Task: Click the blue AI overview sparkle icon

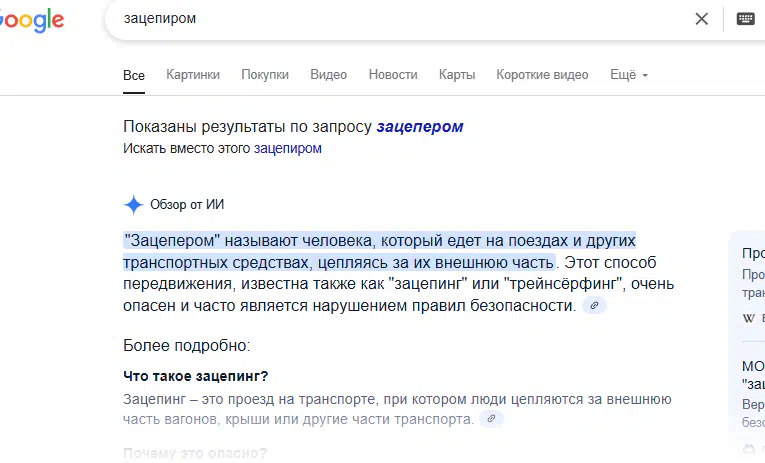Action: pos(133,205)
